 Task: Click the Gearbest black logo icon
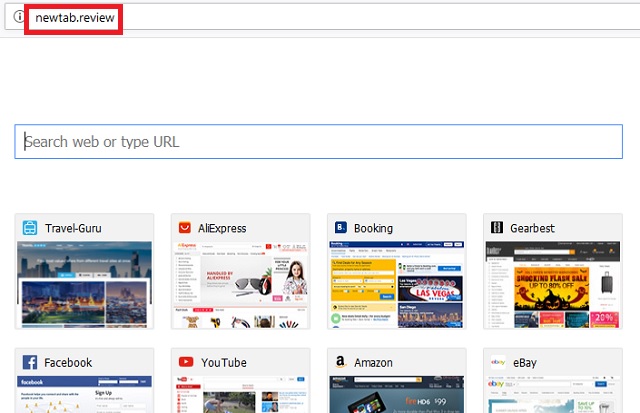pos(497,227)
